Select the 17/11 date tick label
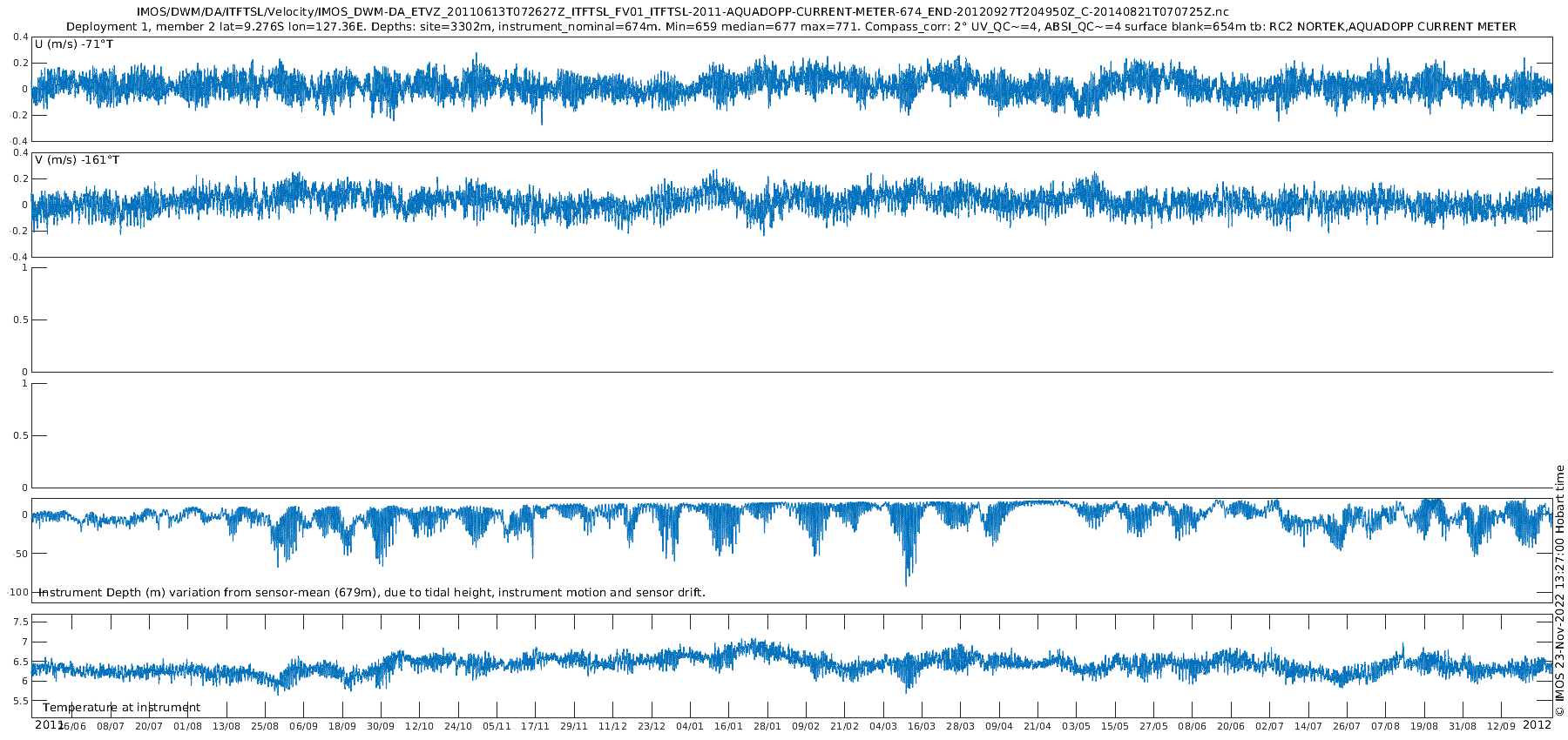This screenshot has height=740, width=1568. pyautogui.click(x=536, y=727)
